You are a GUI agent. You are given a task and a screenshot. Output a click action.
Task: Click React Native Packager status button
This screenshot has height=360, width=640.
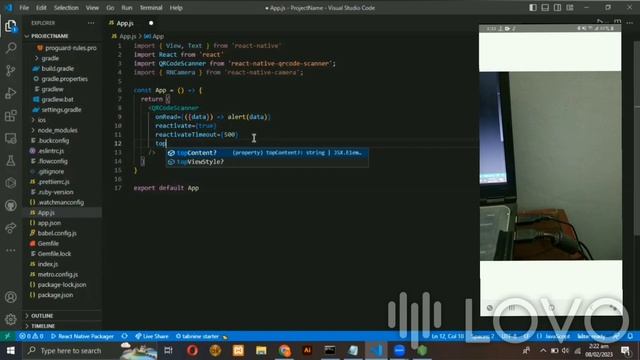(82, 336)
